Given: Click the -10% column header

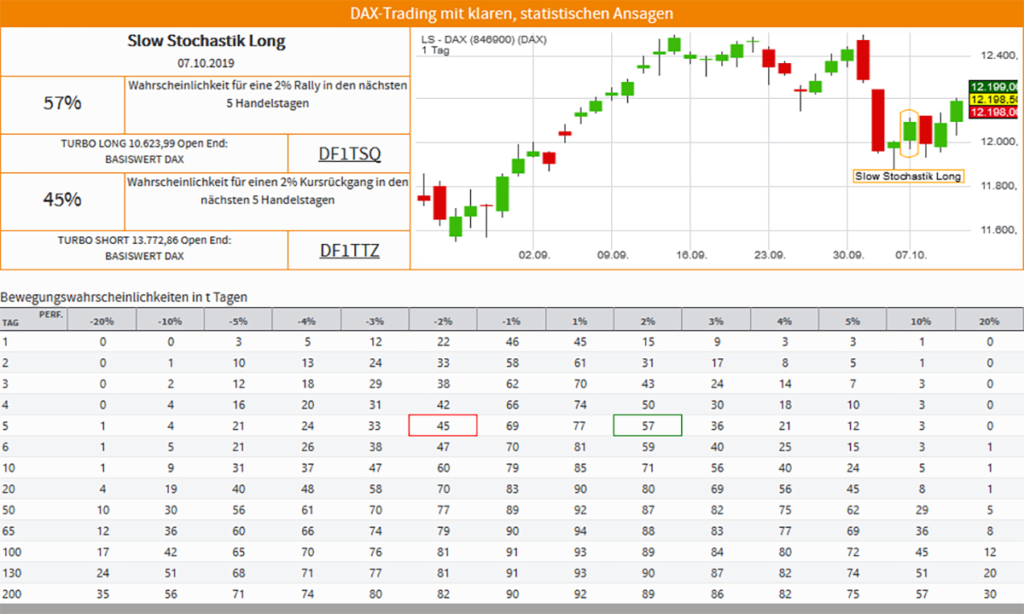Looking at the screenshot, I should [170, 321].
